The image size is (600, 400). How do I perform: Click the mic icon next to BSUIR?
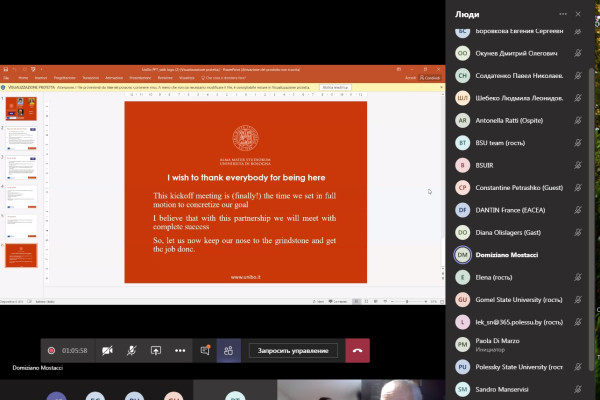point(578,165)
